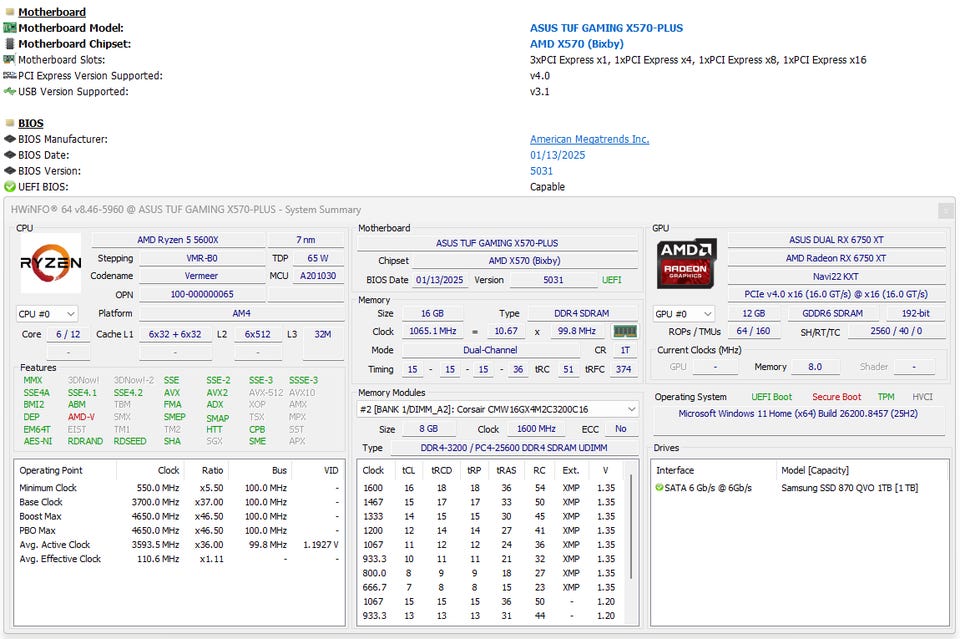Click the Platform AM4 field
The width and height of the screenshot is (960, 639).
click(241, 313)
